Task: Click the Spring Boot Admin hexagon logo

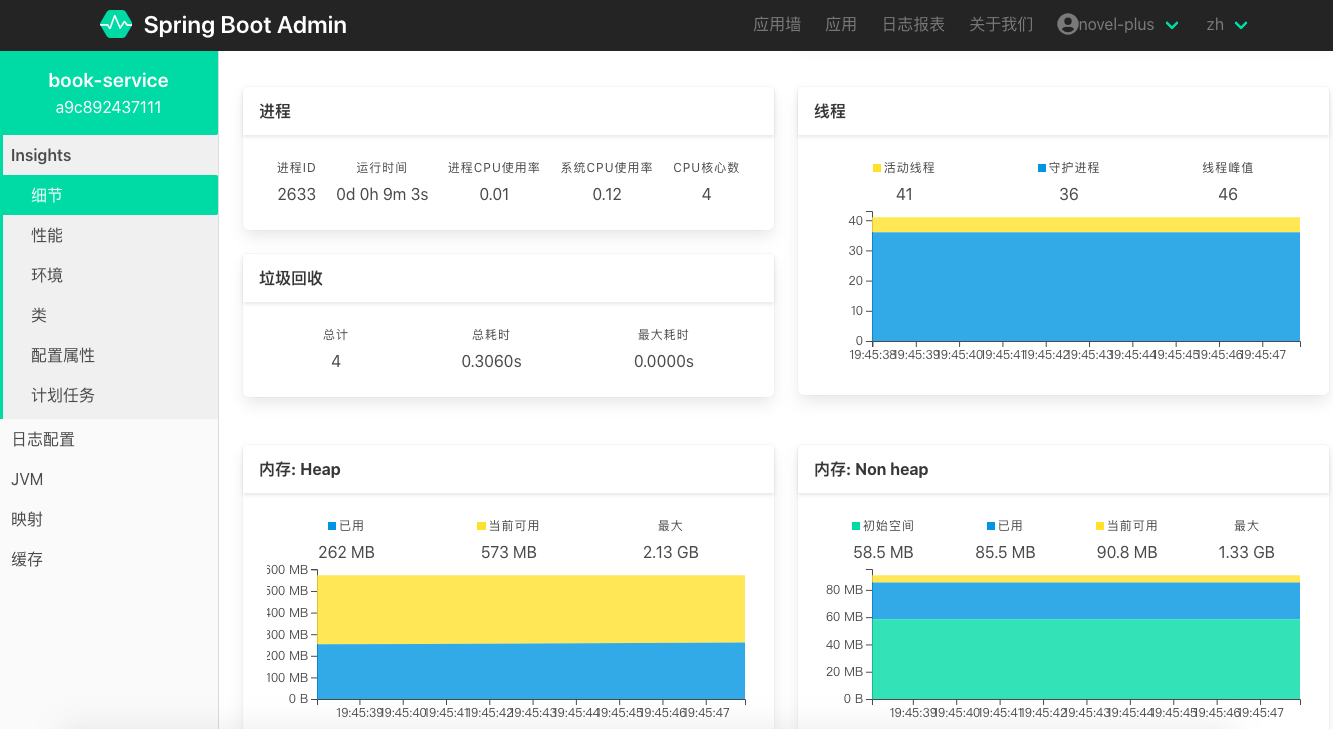Action: click(x=116, y=25)
